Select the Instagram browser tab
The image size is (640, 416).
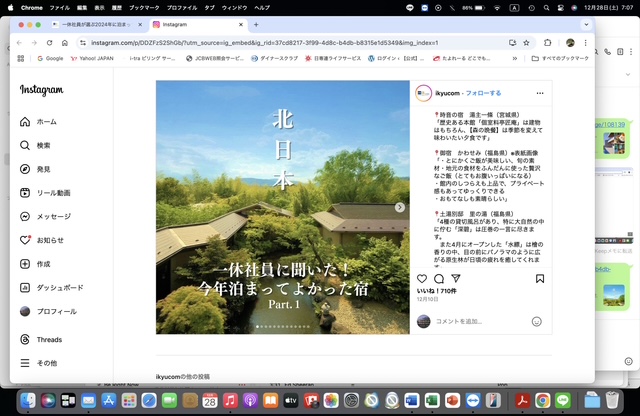click(198, 24)
